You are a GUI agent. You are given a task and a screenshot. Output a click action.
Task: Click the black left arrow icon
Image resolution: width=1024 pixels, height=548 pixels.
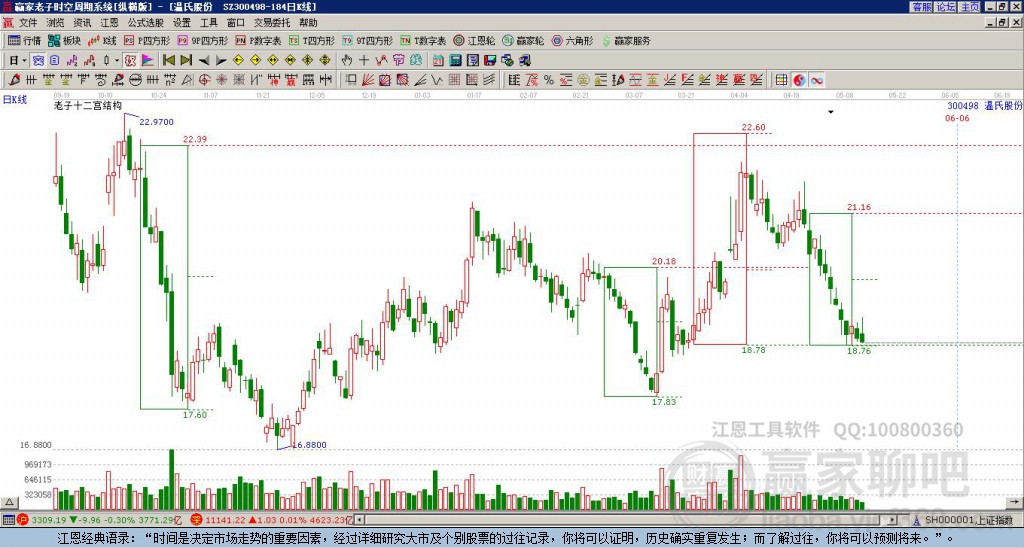204,61
